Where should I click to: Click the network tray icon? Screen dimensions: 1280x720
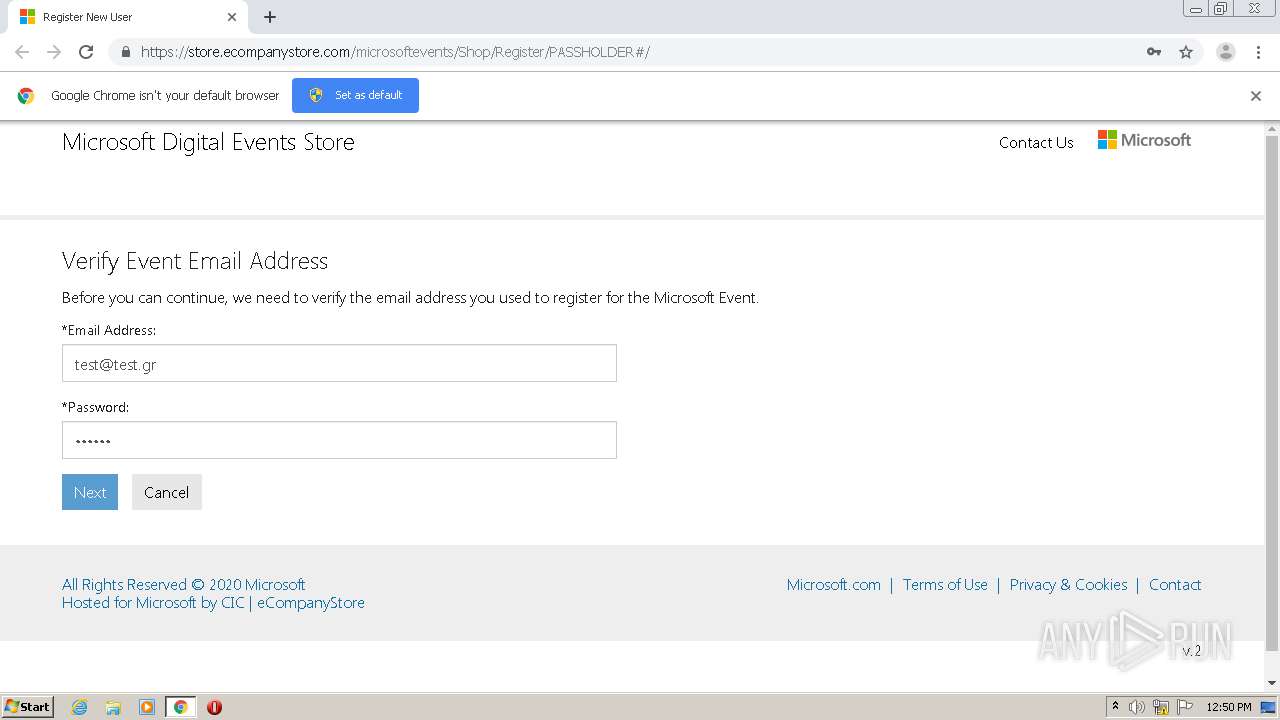[1161, 707]
